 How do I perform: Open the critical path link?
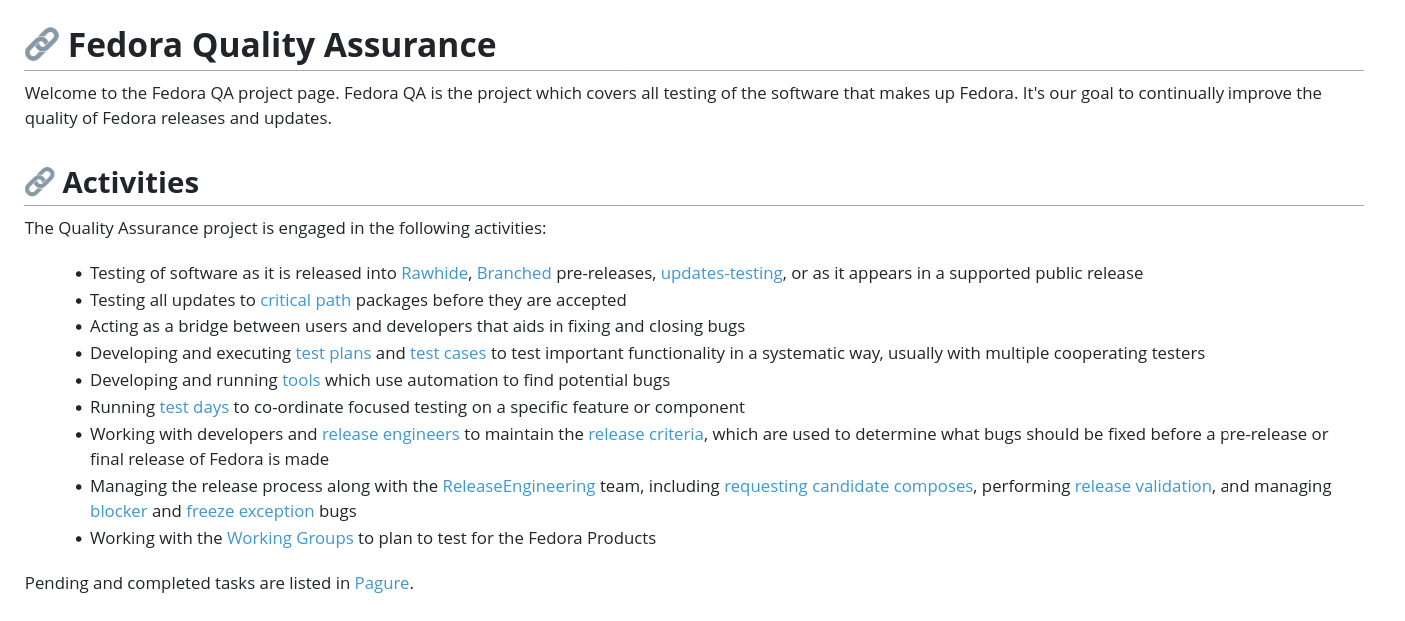point(306,300)
